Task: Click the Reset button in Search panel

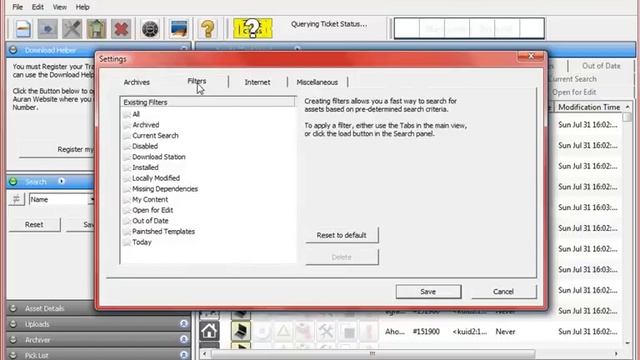Action: tap(34, 224)
